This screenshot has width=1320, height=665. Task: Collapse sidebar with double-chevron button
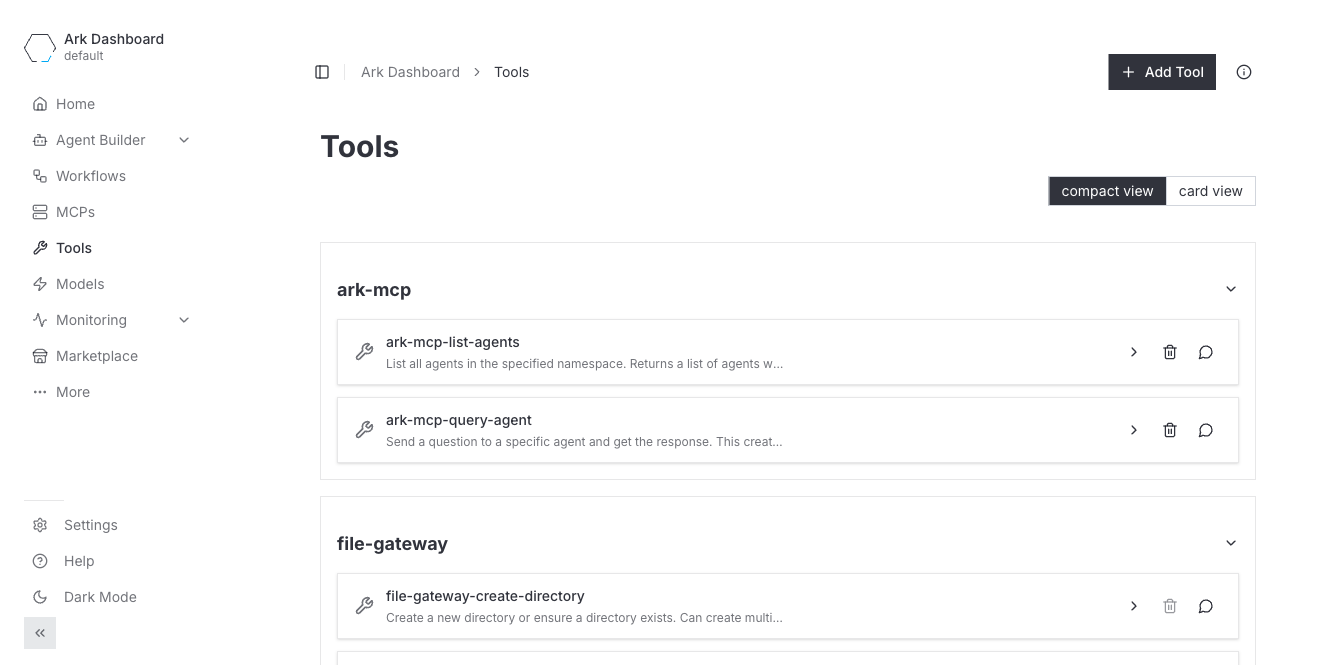tap(40, 633)
